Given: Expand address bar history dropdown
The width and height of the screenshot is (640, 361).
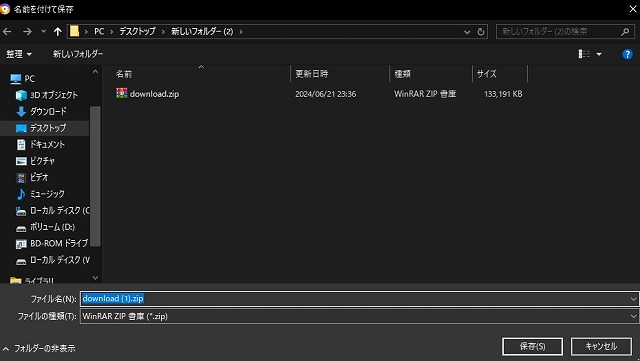Looking at the screenshot, I should tap(467, 32).
